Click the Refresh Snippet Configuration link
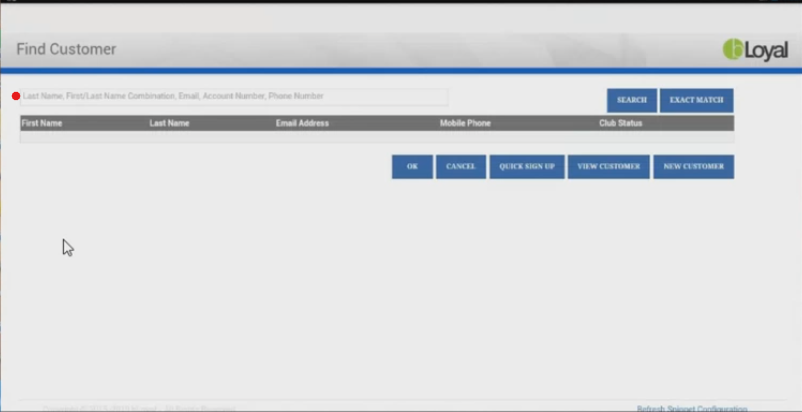802x412 pixels. (692, 409)
